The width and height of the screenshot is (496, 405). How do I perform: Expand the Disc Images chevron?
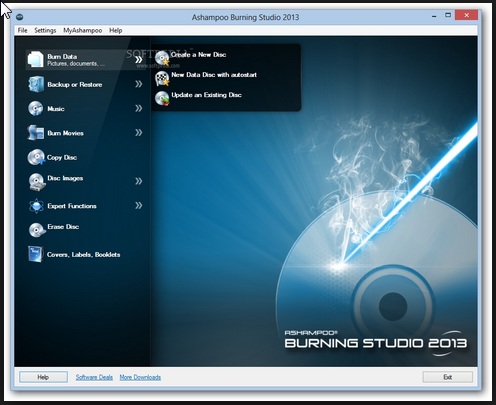[x=139, y=181]
